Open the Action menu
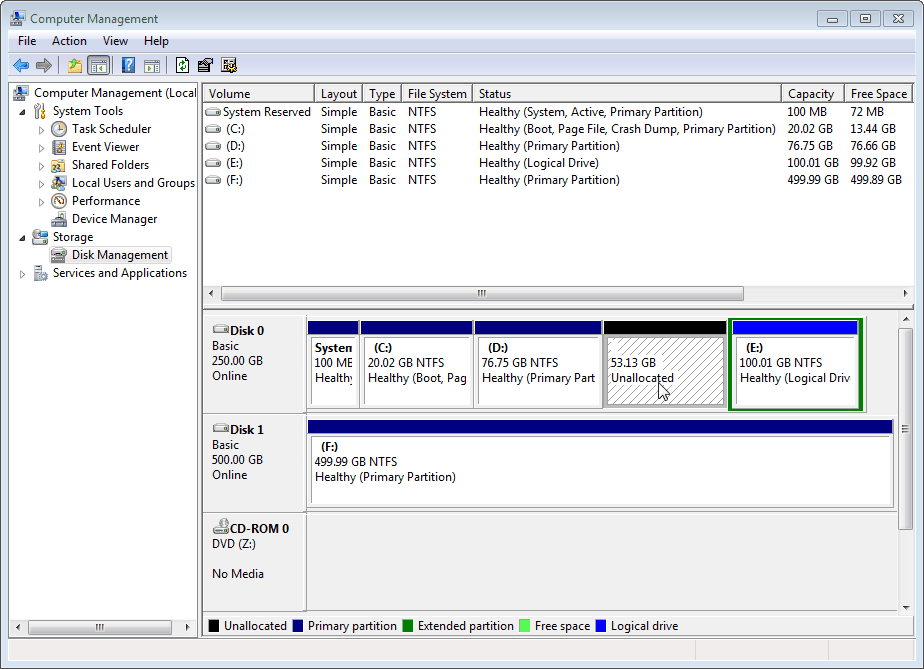 (x=69, y=41)
